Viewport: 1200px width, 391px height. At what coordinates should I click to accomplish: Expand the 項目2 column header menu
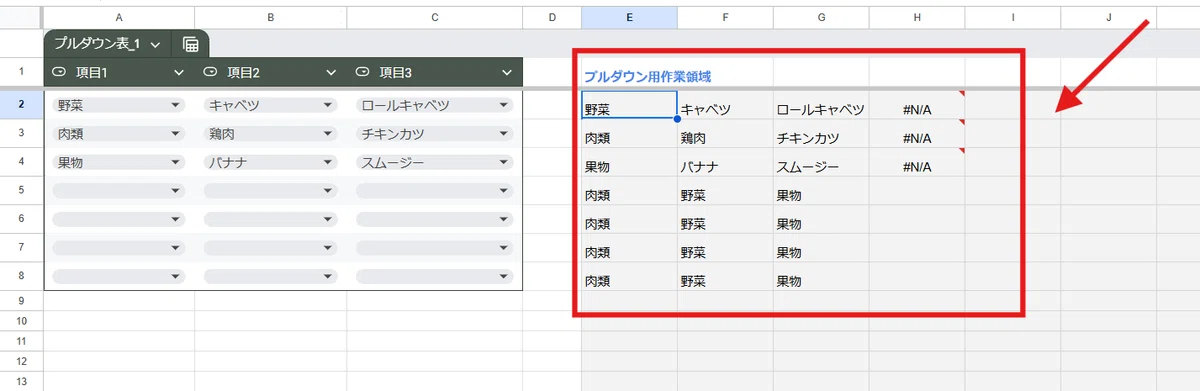point(332,72)
